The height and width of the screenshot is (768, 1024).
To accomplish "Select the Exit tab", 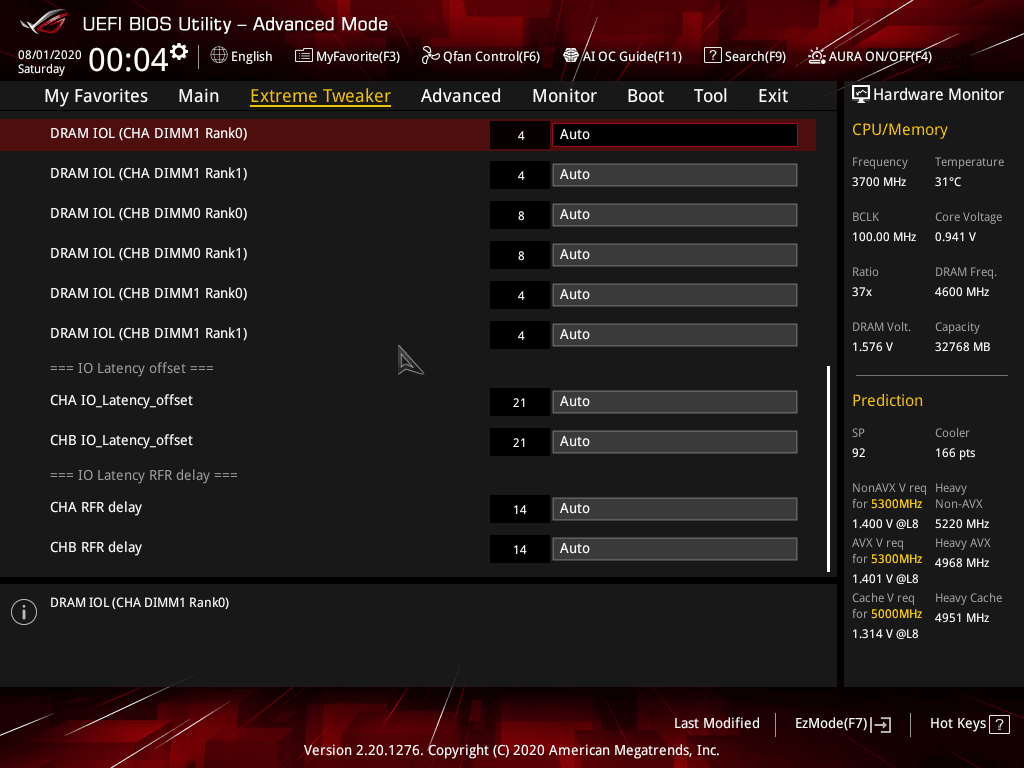I will tap(773, 95).
